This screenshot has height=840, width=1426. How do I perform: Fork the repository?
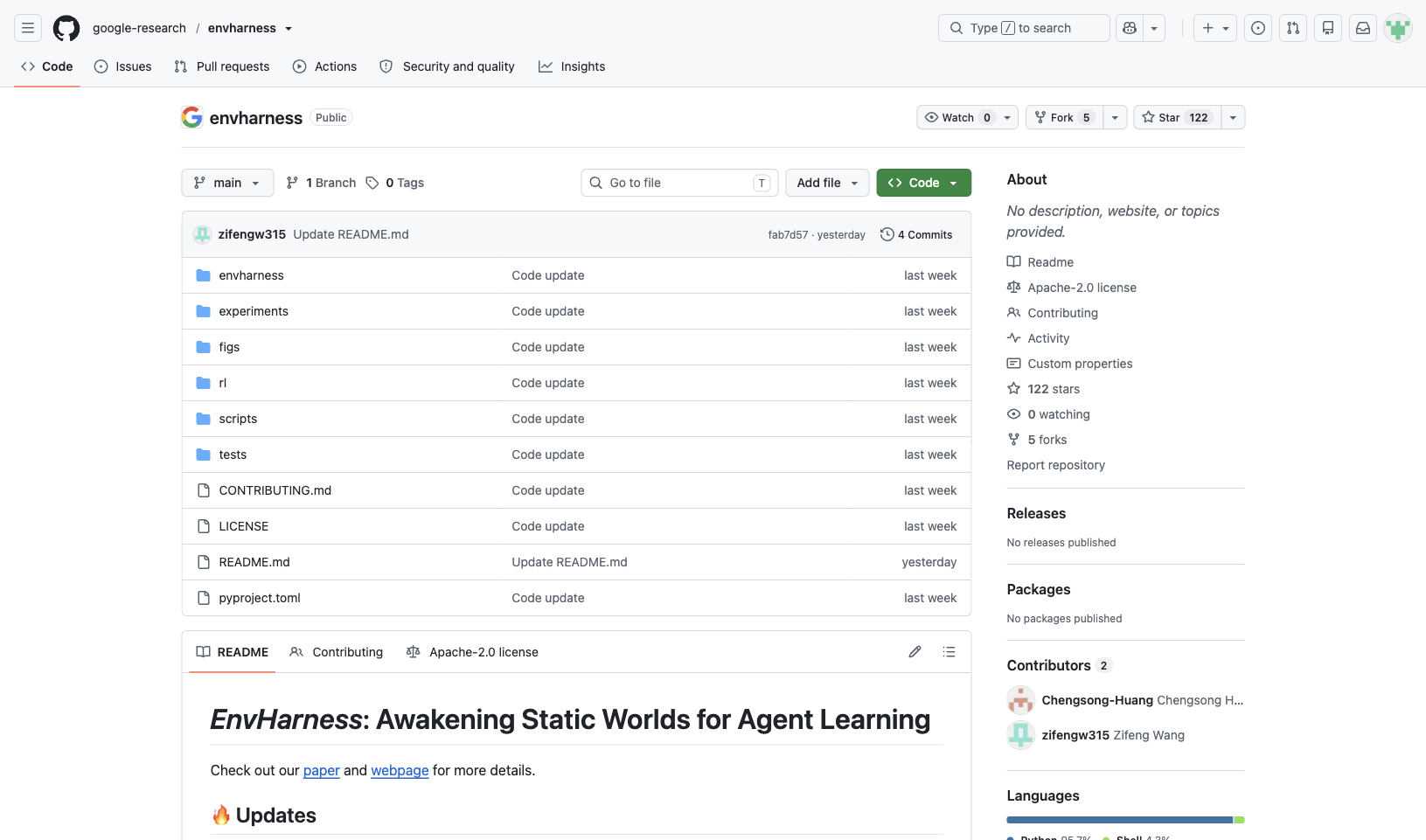(x=1064, y=117)
